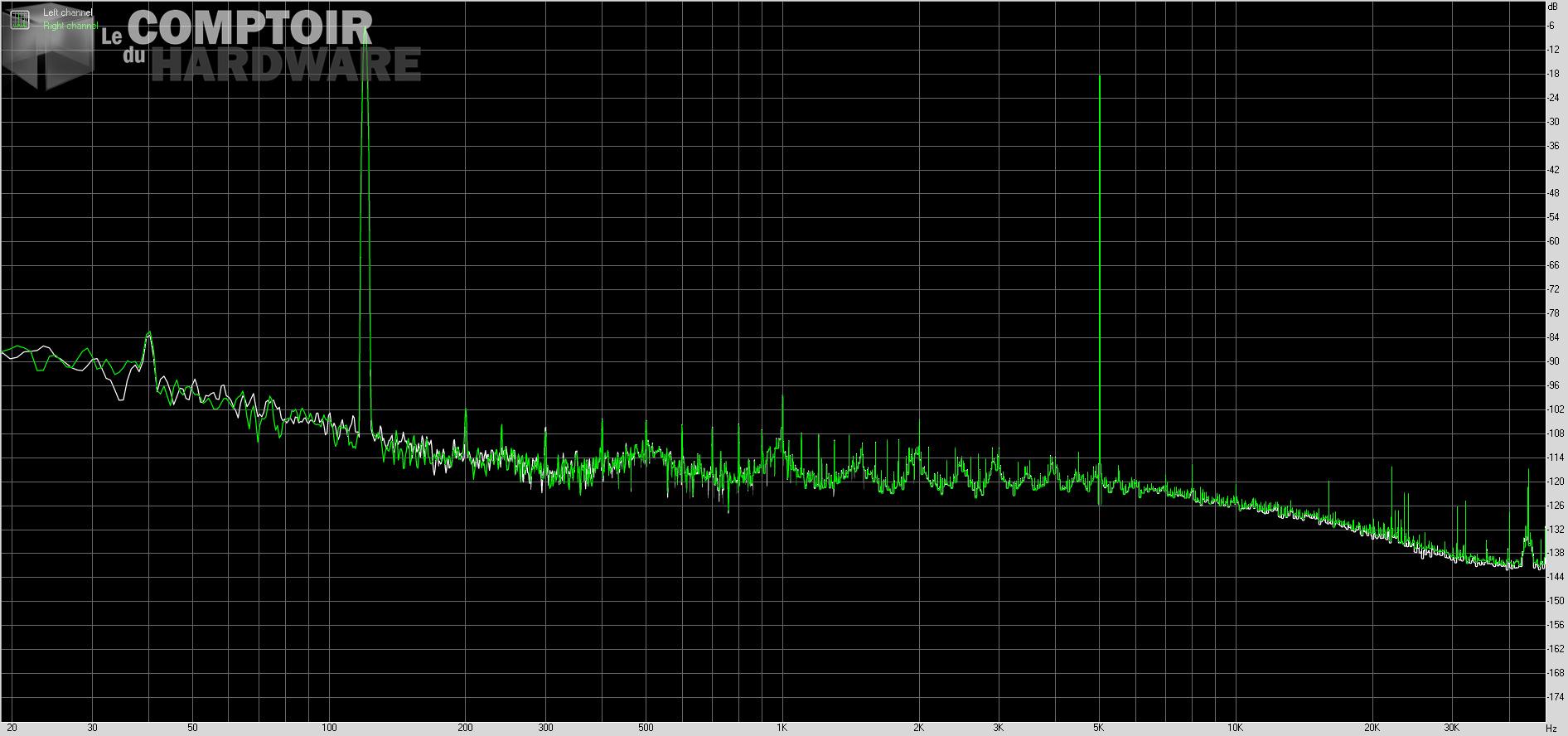Screen dimensions: 1568x736
Task: Click the HARDWARE watermark text
Action: pyautogui.click(x=284, y=65)
